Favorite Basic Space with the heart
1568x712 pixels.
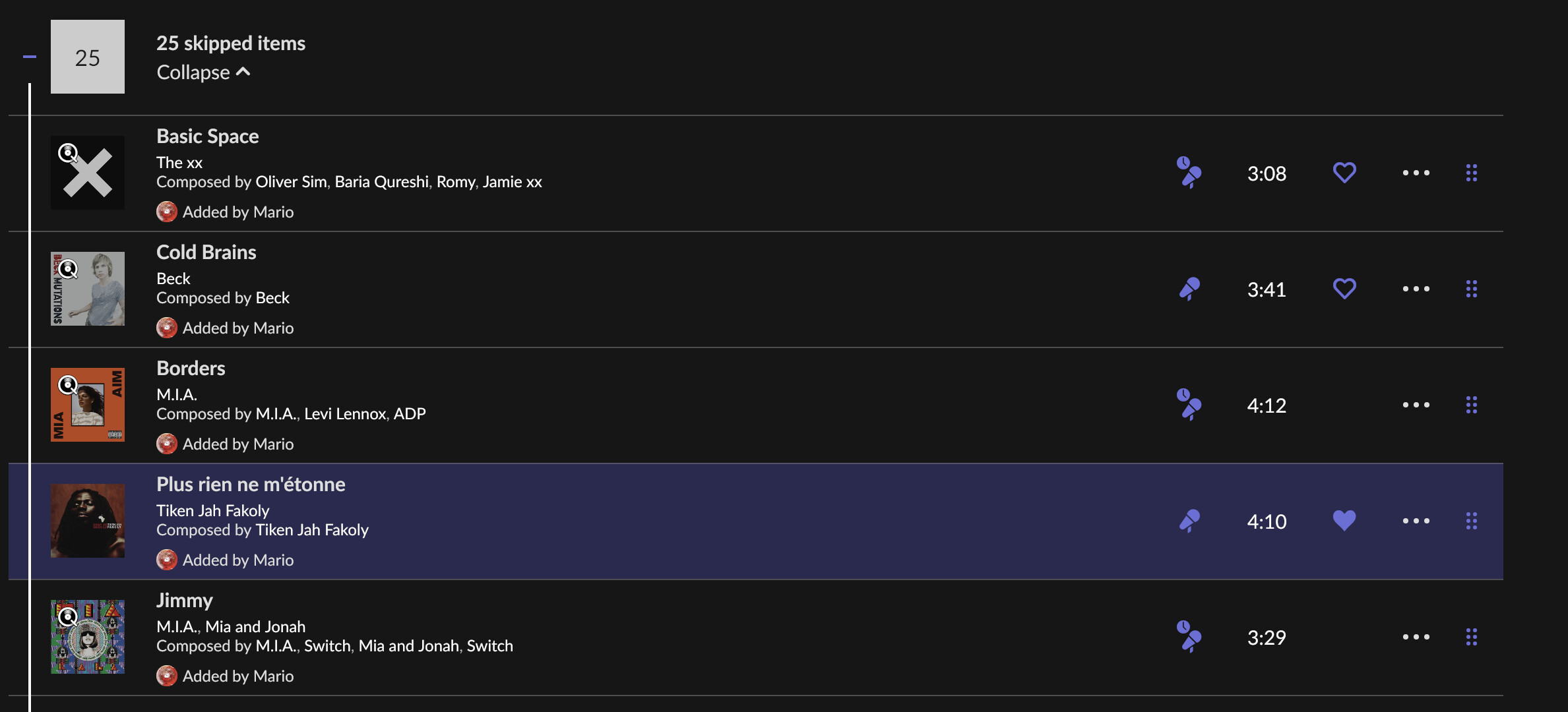point(1344,173)
